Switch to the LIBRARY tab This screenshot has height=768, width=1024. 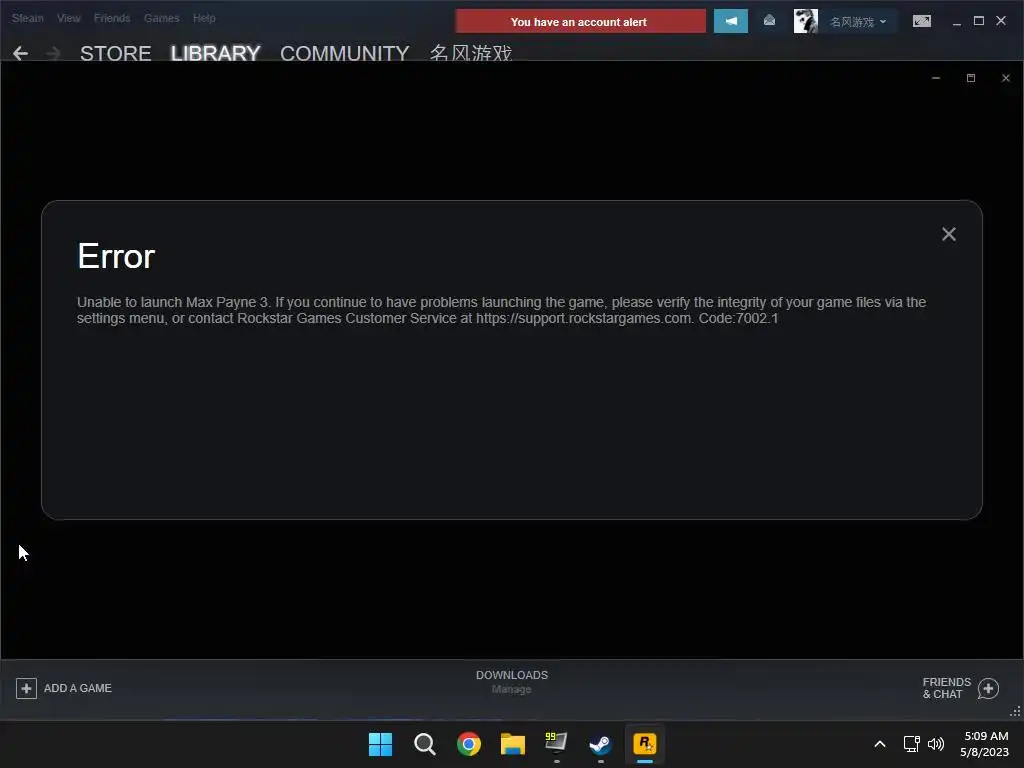pos(216,53)
